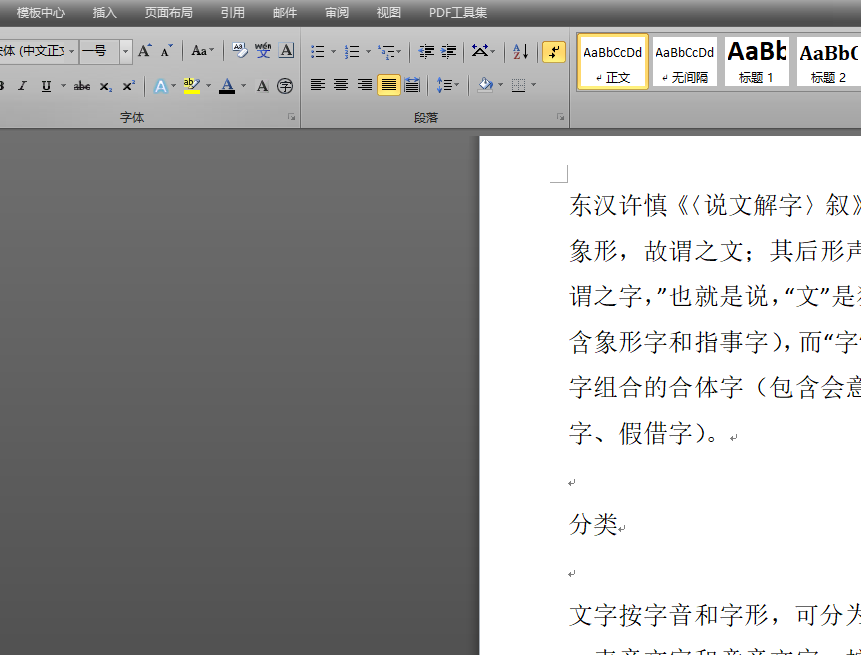Open numbering library dropdown arrow

(368, 52)
